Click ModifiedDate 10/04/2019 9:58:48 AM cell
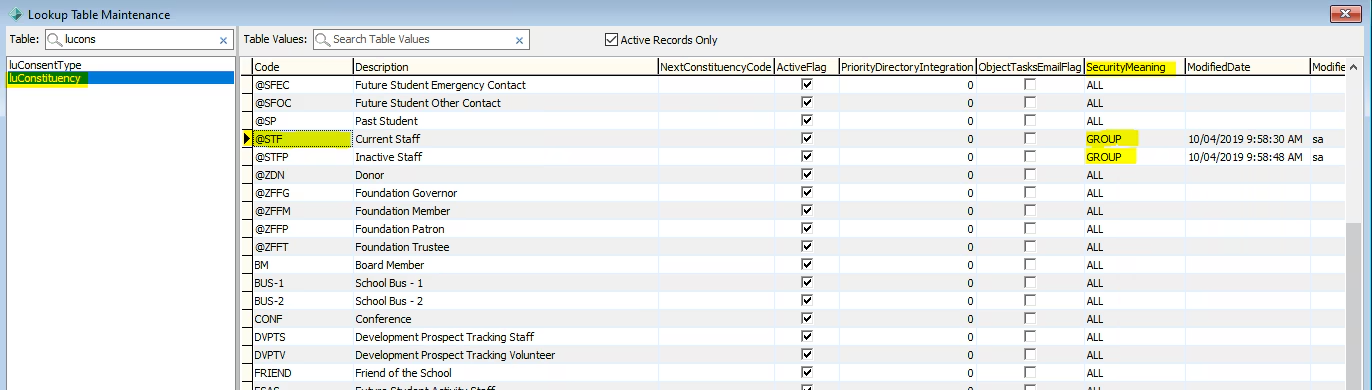Viewport: 1372px width, 390px height. [x=1247, y=157]
